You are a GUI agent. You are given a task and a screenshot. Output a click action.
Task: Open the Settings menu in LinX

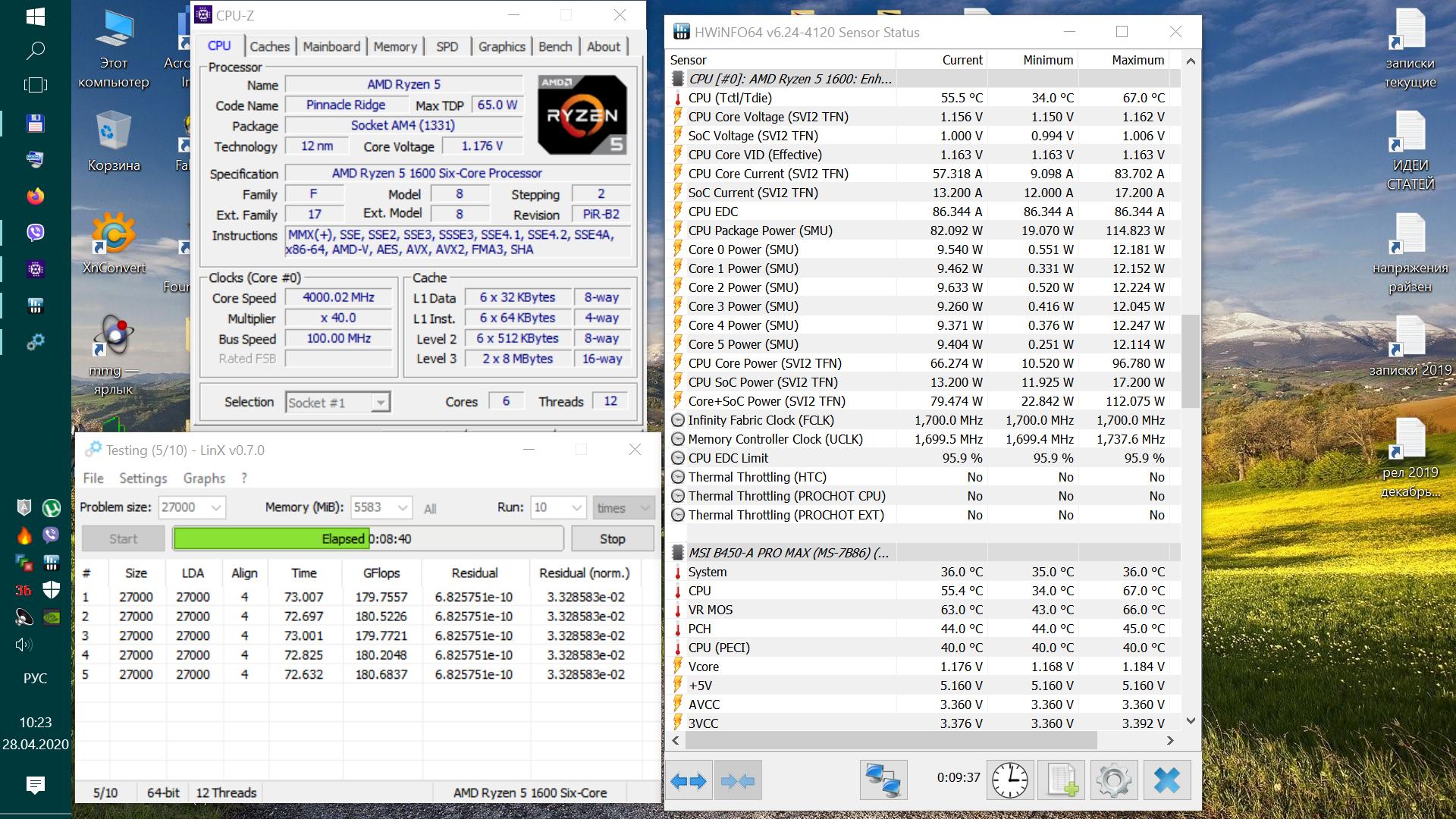[143, 479]
